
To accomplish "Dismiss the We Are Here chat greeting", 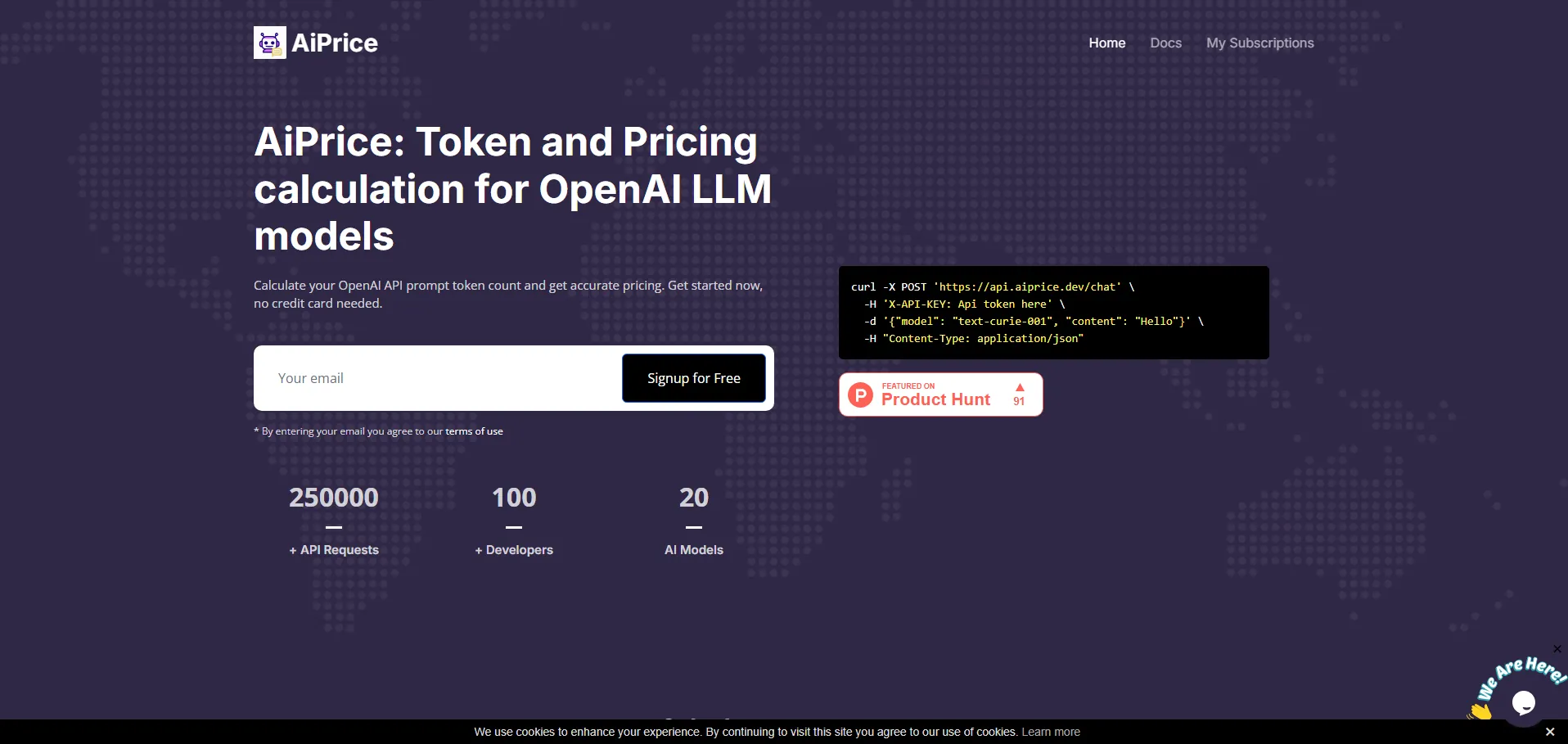I will point(1557,649).
